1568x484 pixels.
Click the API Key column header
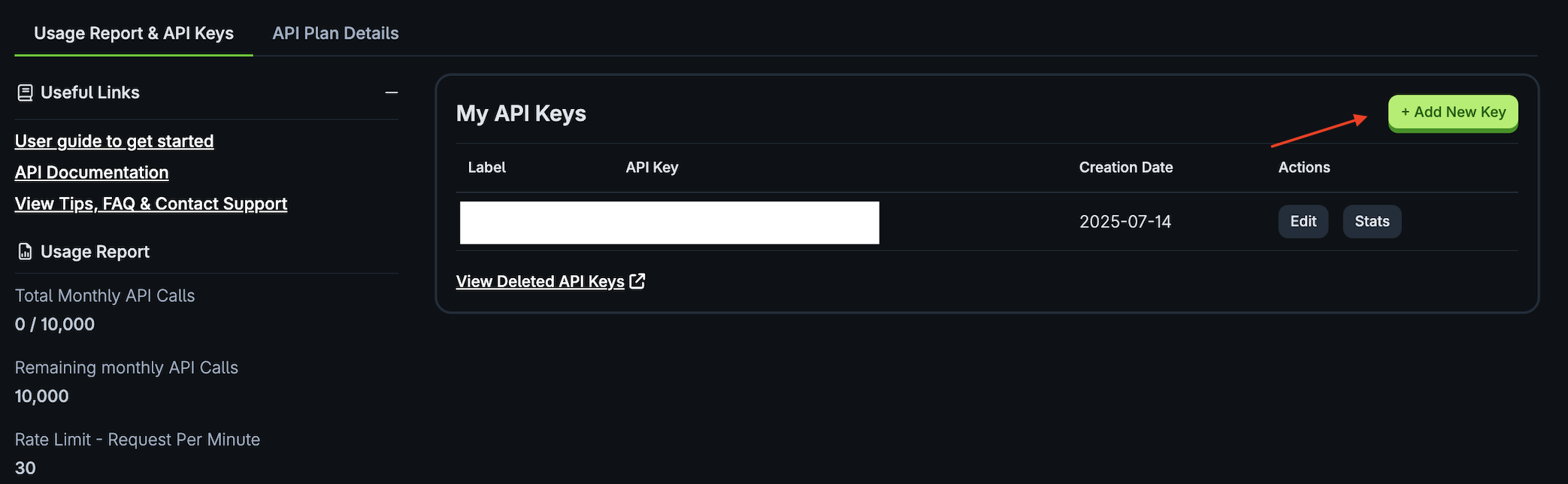point(652,168)
